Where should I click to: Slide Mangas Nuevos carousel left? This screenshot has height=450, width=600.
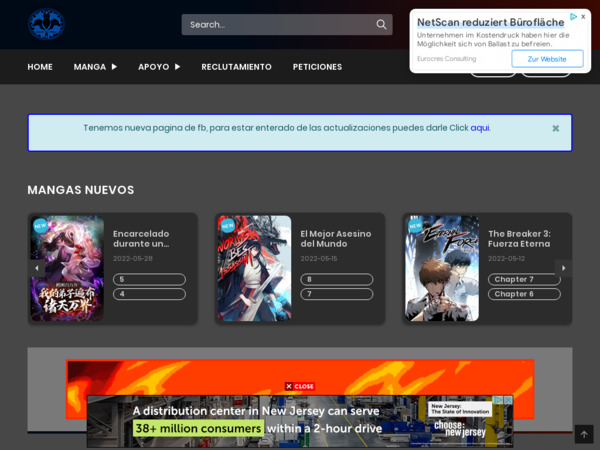point(37,268)
